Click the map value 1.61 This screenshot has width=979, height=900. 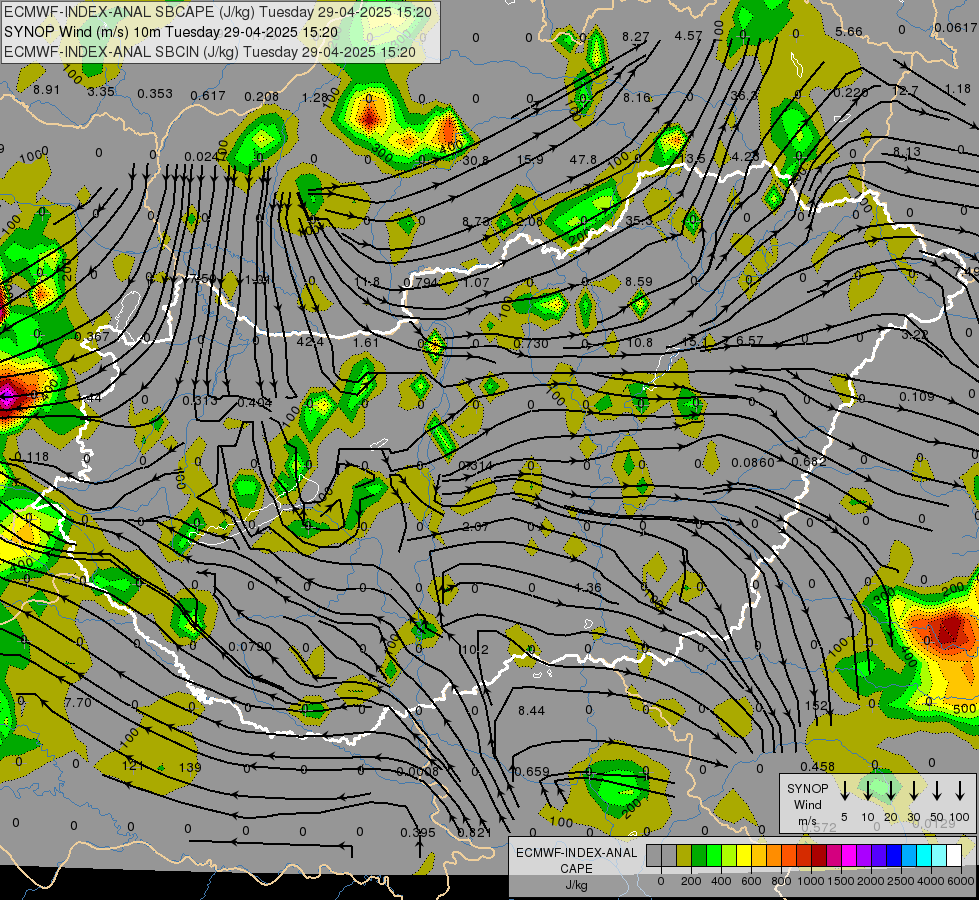[366, 342]
